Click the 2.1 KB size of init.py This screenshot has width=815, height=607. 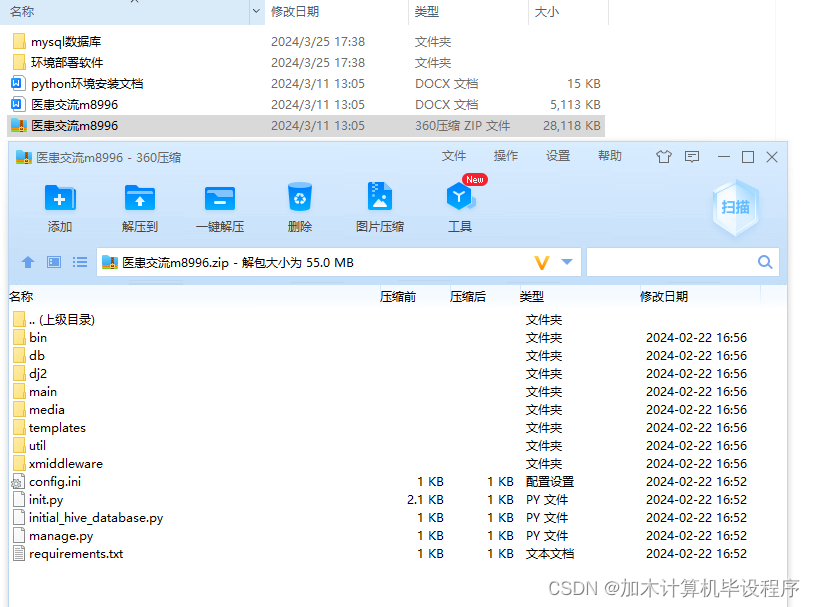point(425,500)
